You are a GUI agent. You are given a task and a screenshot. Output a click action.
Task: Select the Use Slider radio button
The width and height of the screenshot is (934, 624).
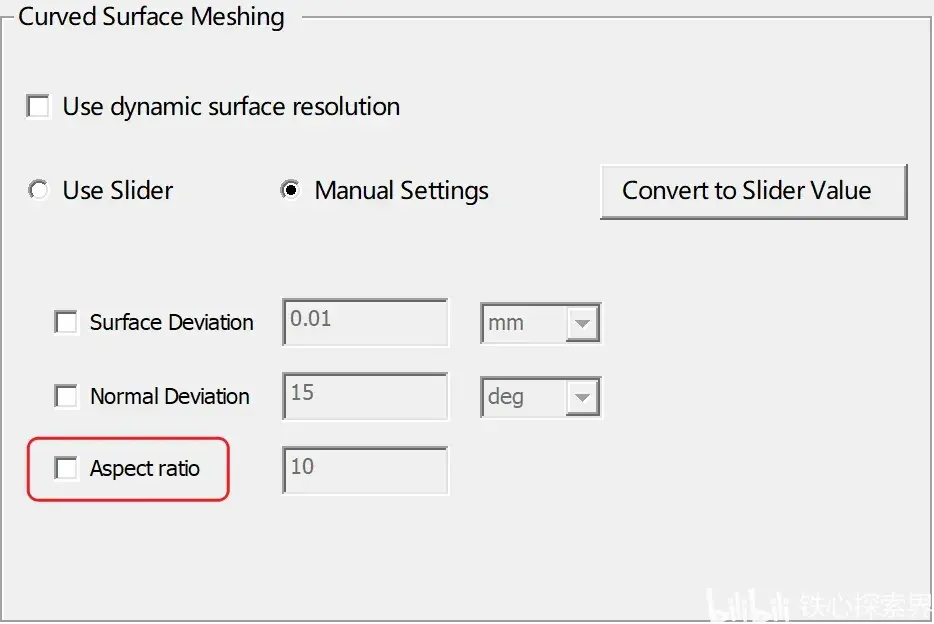tap(39, 191)
